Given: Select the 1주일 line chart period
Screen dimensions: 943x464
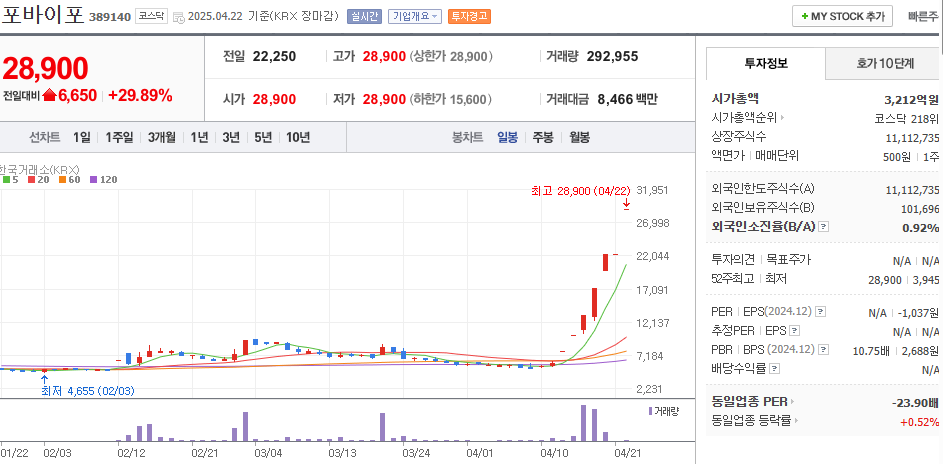Looking at the screenshot, I should [119, 137].
